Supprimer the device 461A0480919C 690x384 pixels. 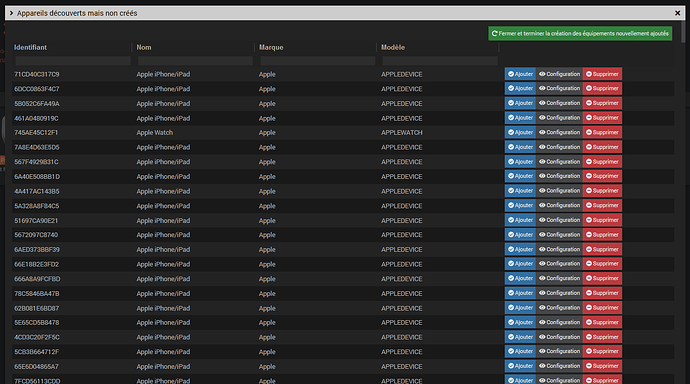tap(602, 118)
